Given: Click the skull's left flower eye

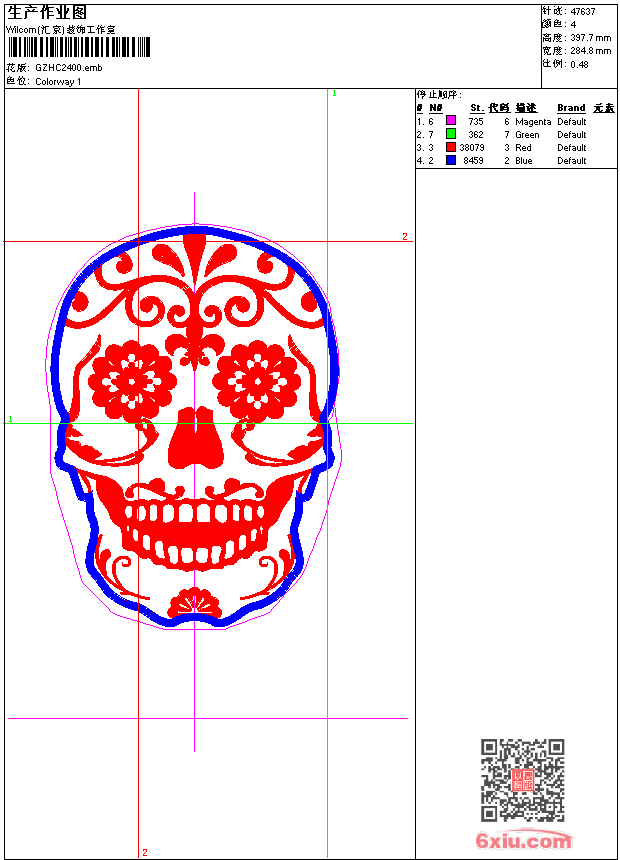Looking at the screenshot, I should [132, 381].
